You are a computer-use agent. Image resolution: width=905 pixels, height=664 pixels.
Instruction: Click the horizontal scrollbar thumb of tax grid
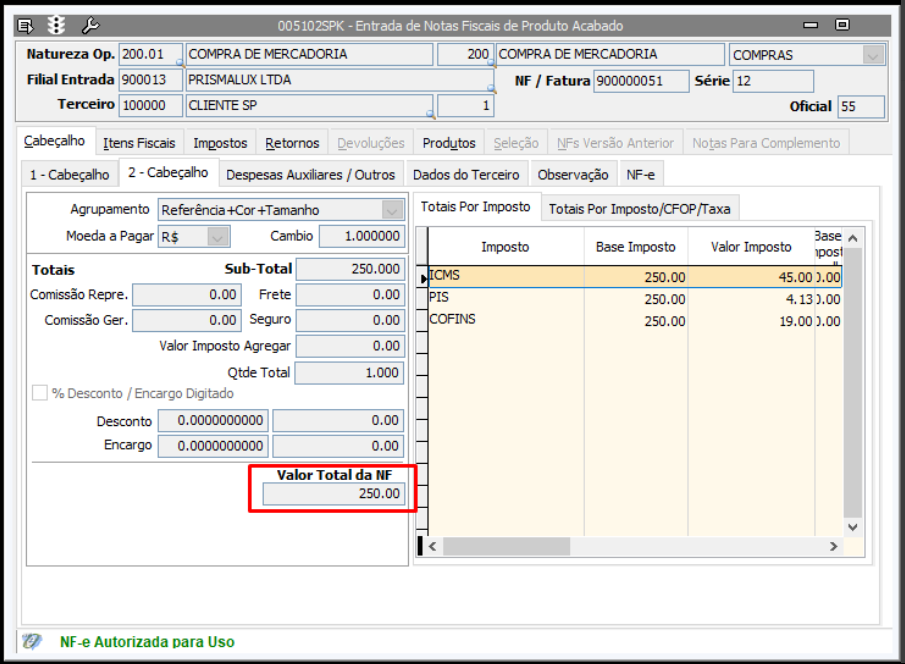click(506, 546)
